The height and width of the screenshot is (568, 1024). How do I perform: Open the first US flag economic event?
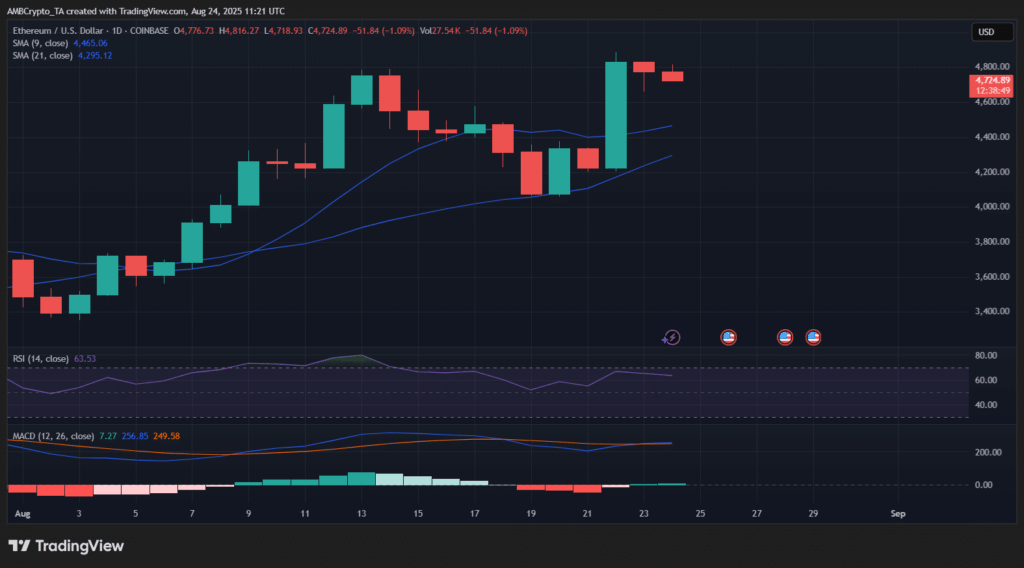coord(728,338)
